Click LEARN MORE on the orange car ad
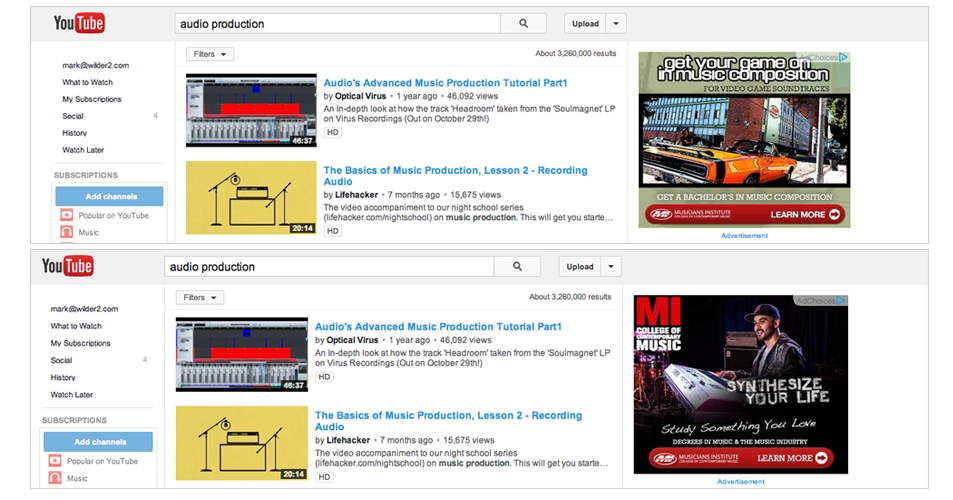This screenshot has height=500, width=953. (x=805, y=214)
